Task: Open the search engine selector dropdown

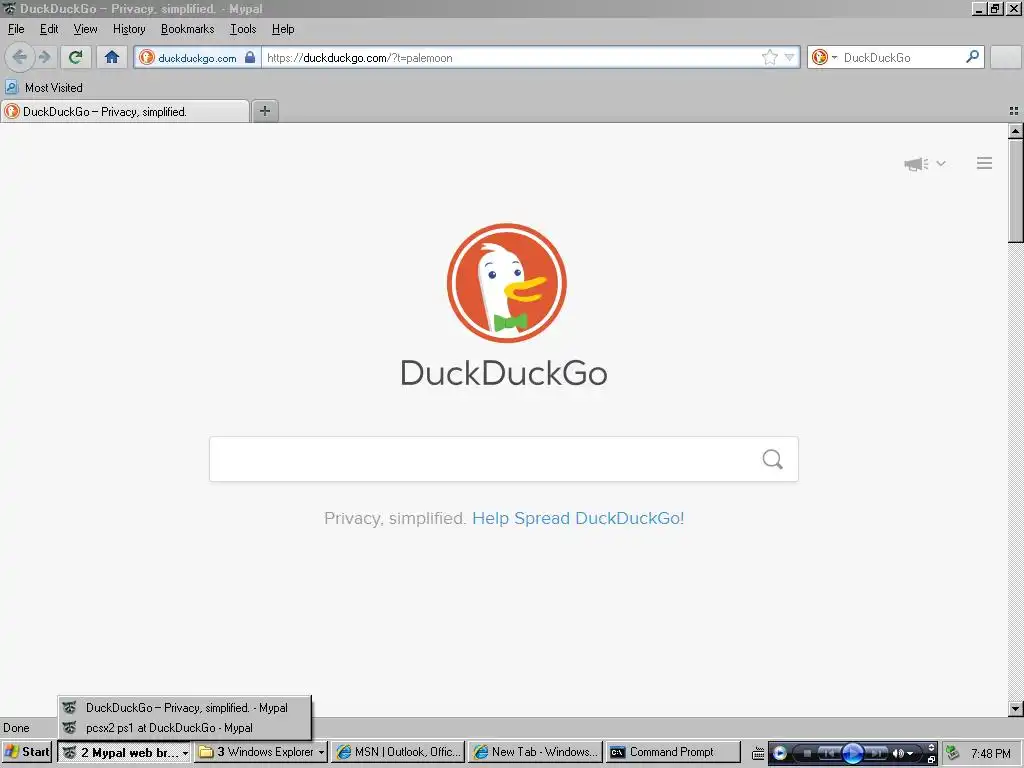Action: [824, 57]
